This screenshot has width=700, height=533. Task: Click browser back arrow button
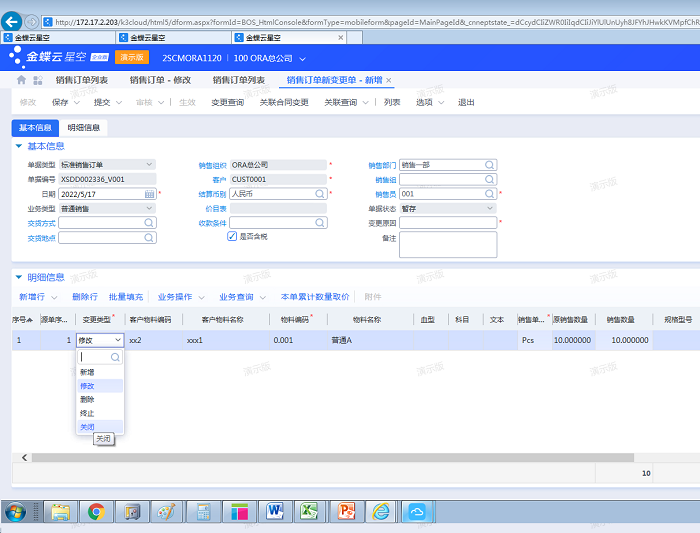point(14,21)
